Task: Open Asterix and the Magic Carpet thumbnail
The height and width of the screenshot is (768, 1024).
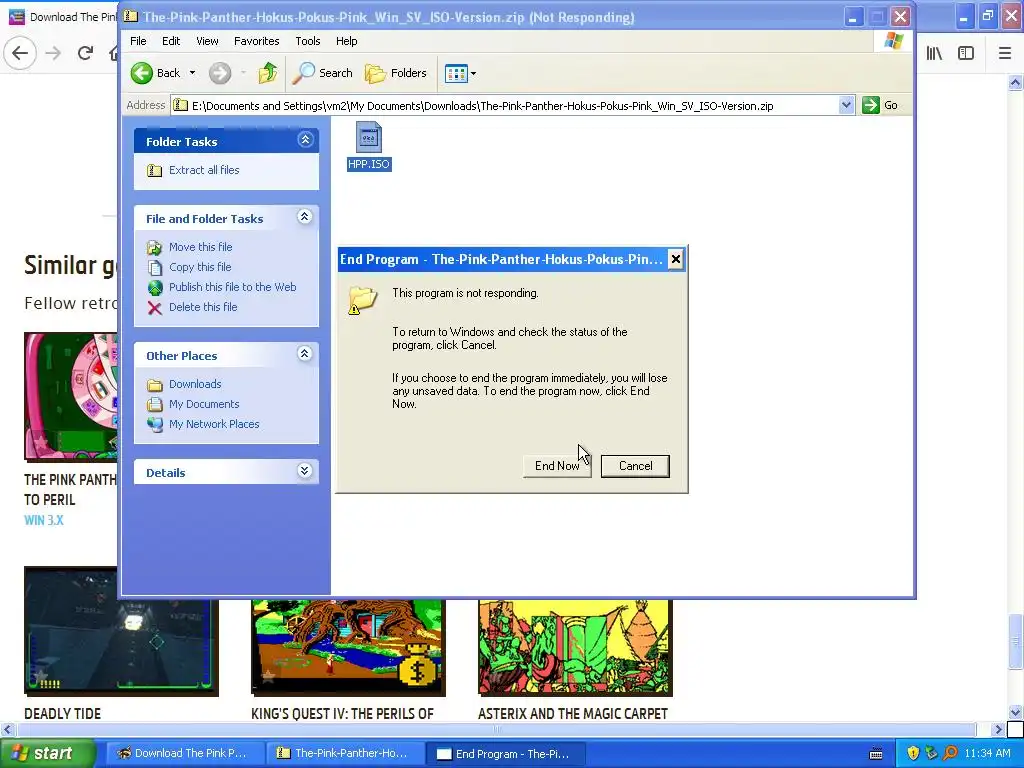Action: tap(575, 647)
